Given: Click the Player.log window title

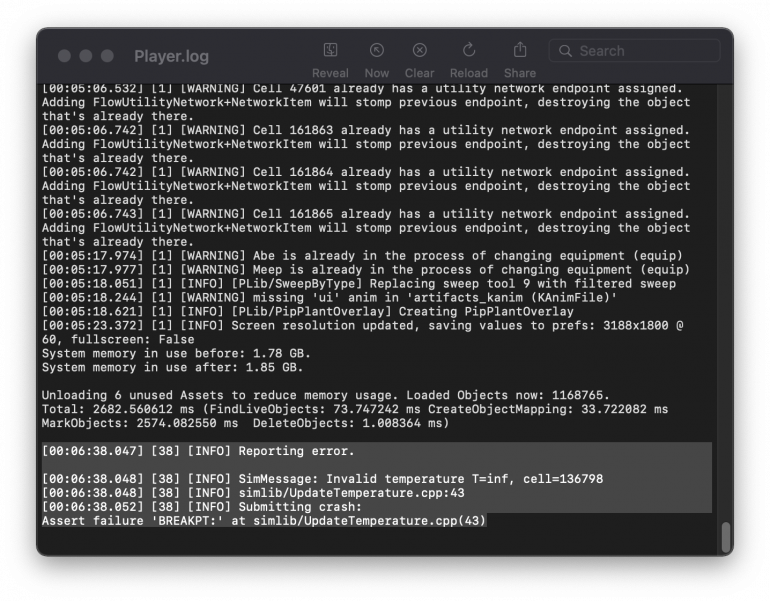Looking at the screenshot, I should coord(171,56).
